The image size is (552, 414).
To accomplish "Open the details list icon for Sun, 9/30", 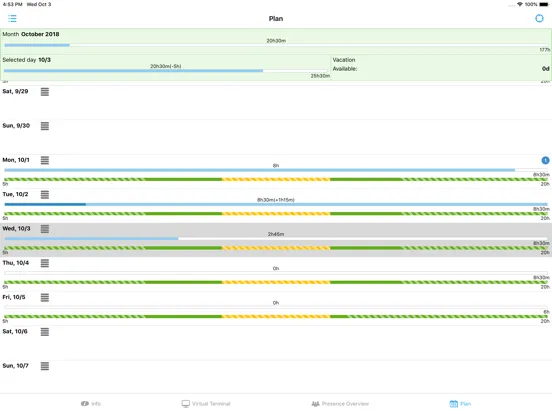I will tap(45, 126).
